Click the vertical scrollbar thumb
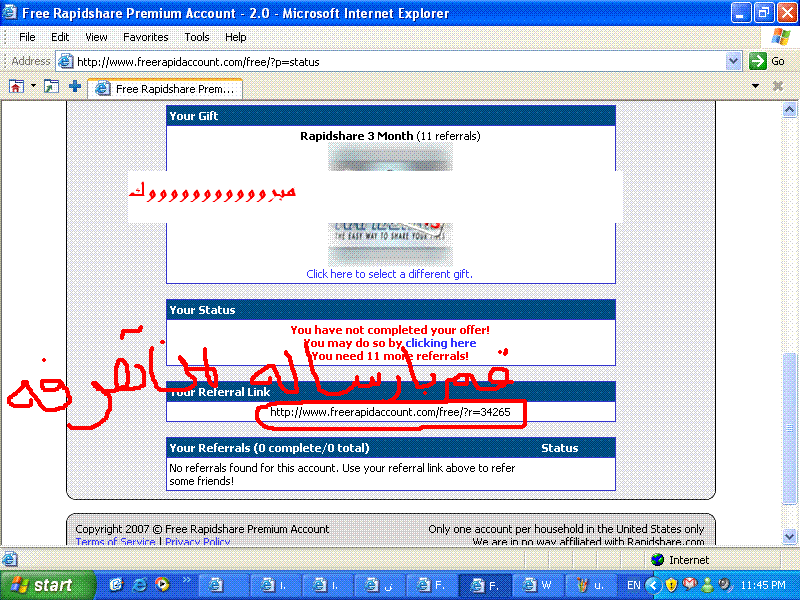 pos(789,429)
